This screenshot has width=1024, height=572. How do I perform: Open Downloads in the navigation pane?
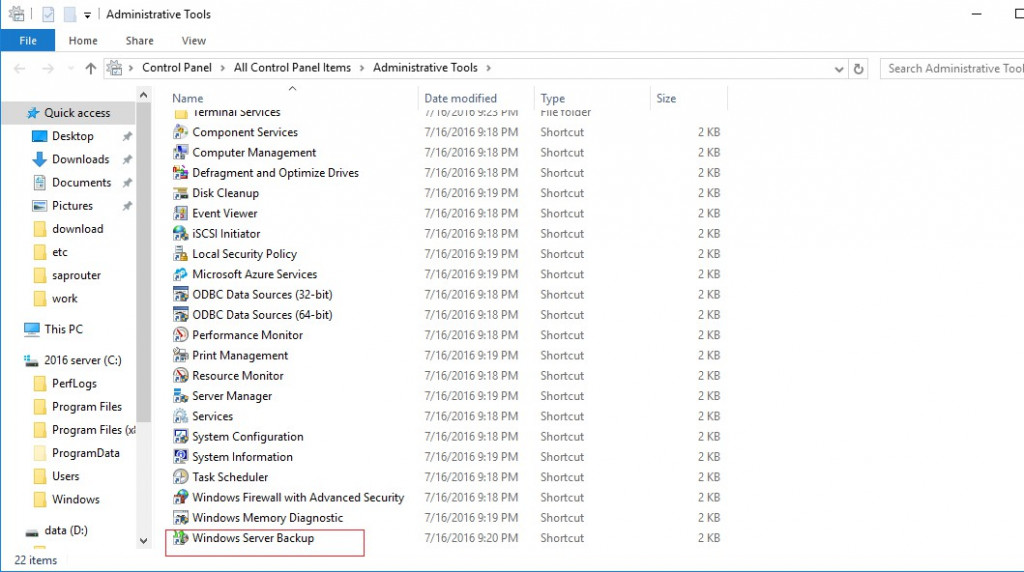(80, 159)
